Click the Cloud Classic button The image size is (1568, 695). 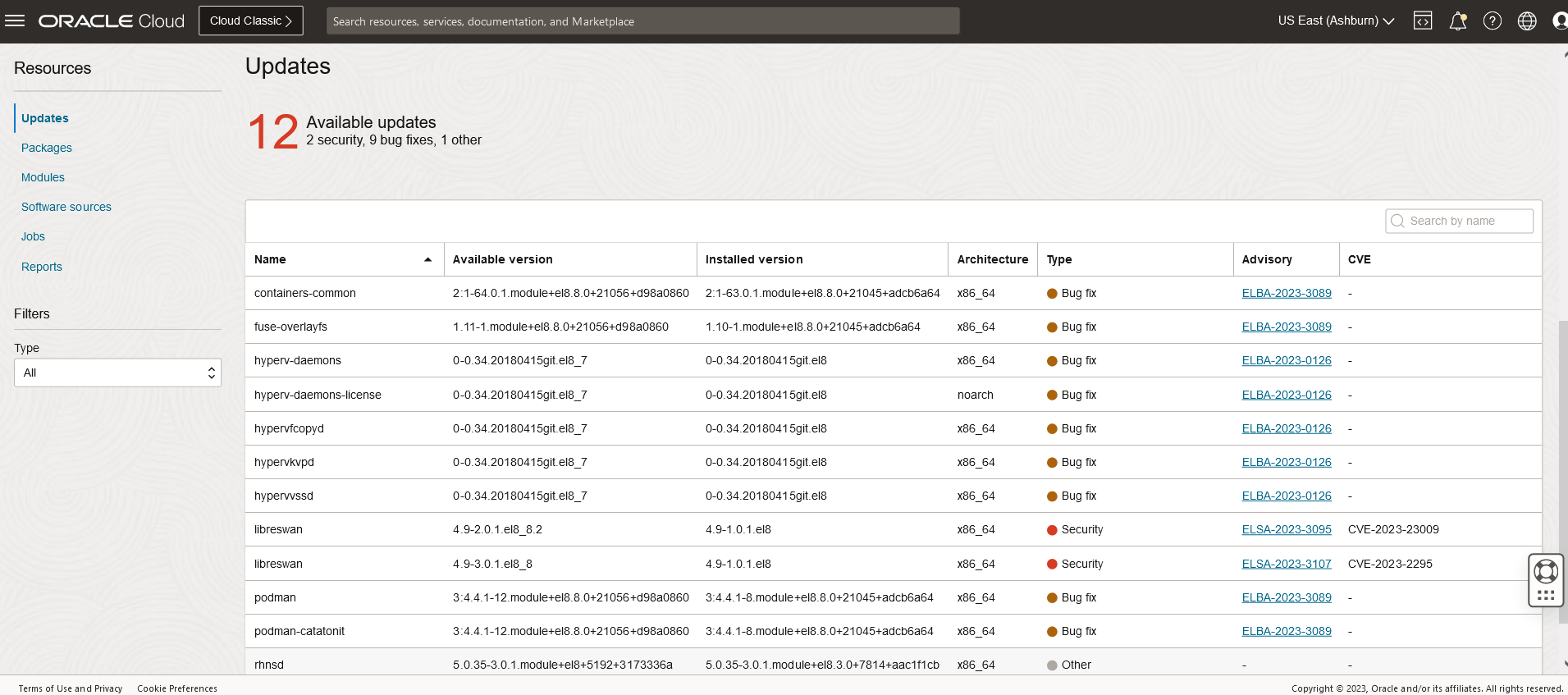[x=251, y=21]
